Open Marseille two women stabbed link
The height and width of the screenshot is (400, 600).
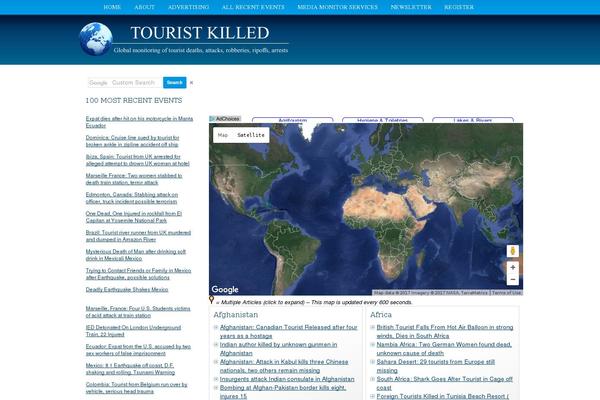(134, 179)
